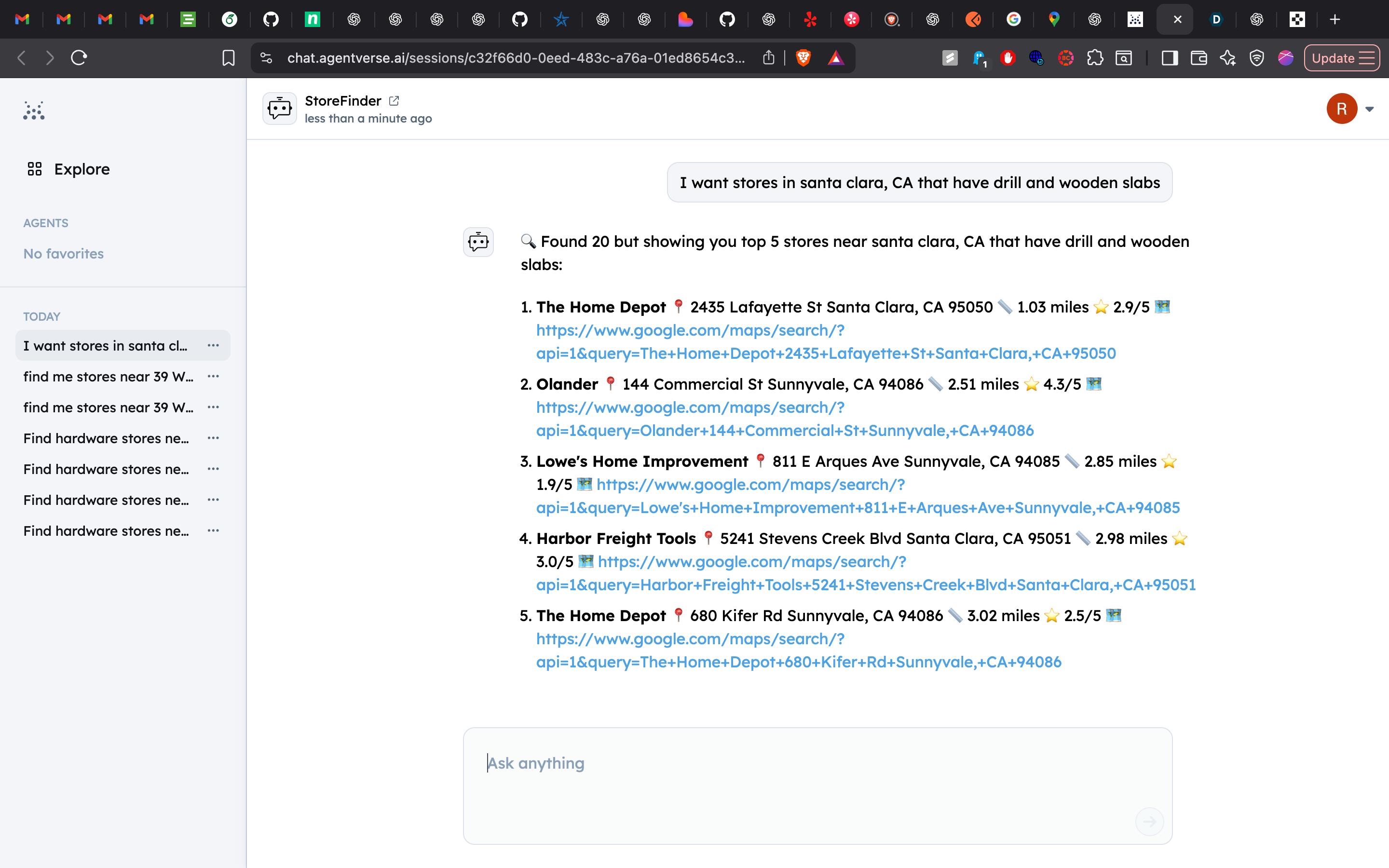
Task: Open options for 'I want stores in santa cl…' chat
Action: pos(213,346)
